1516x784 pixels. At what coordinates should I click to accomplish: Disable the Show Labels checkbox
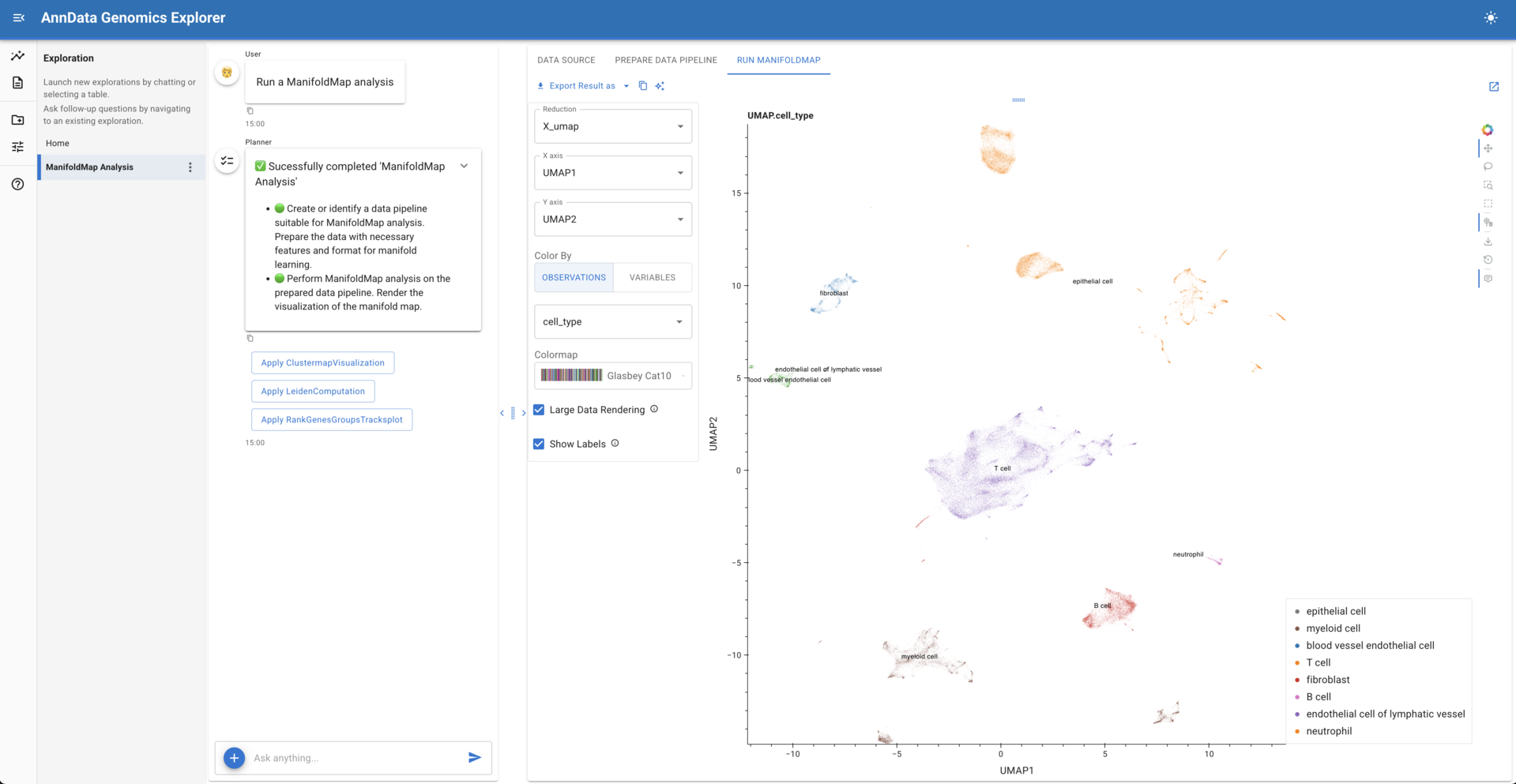[539, 444]
